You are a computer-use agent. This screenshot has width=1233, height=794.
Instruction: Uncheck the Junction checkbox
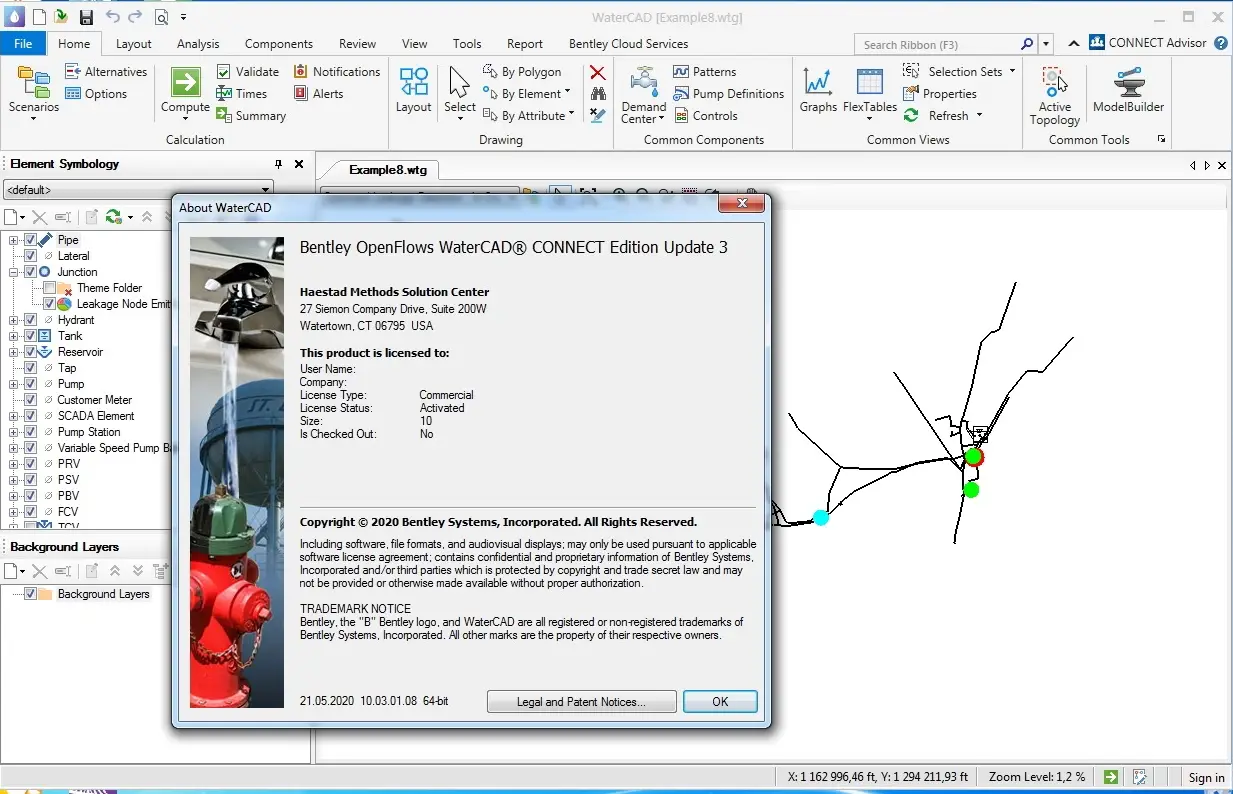(x=30, y=272)
